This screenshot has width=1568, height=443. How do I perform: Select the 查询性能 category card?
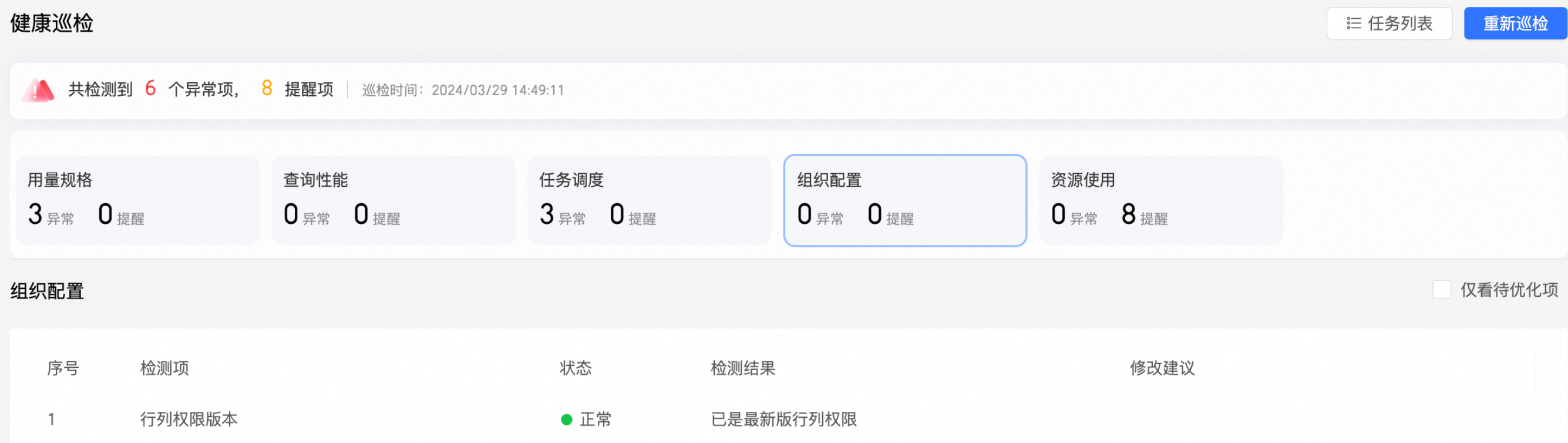click(393, 200)
